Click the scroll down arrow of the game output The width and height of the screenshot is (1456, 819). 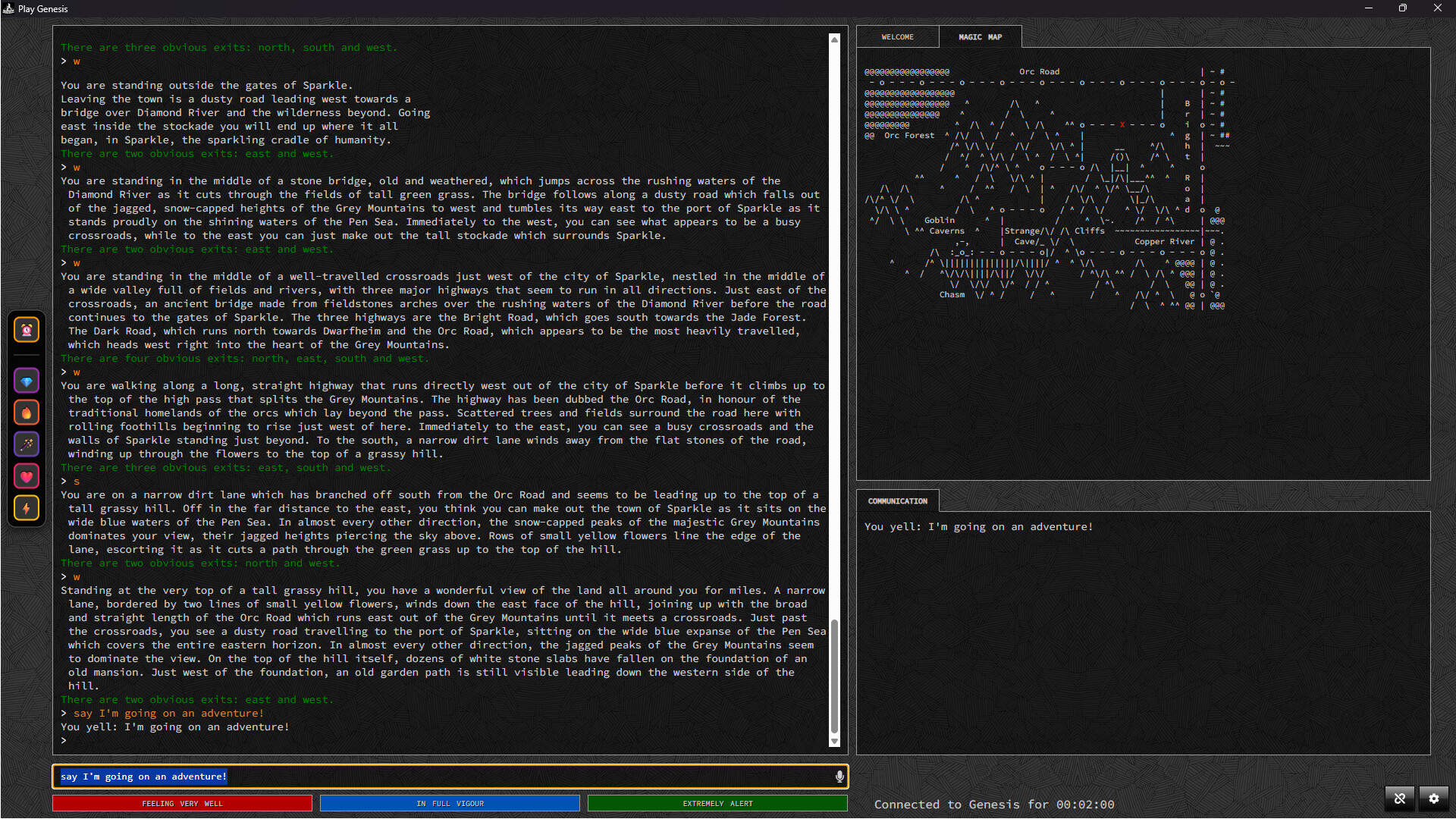[835, 742]
